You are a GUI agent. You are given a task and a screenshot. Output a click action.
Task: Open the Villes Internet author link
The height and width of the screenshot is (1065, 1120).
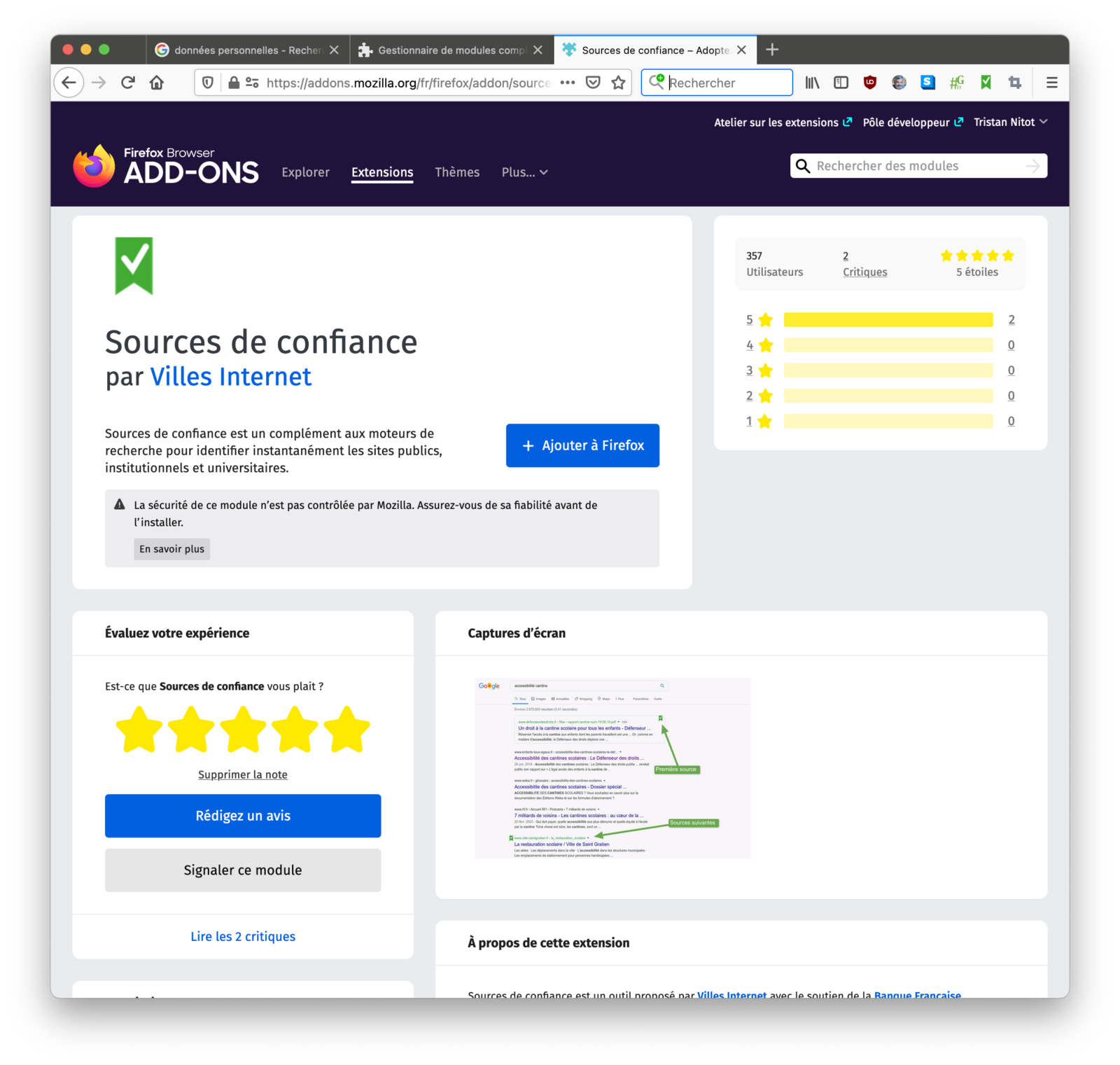[x=231, y=377]
